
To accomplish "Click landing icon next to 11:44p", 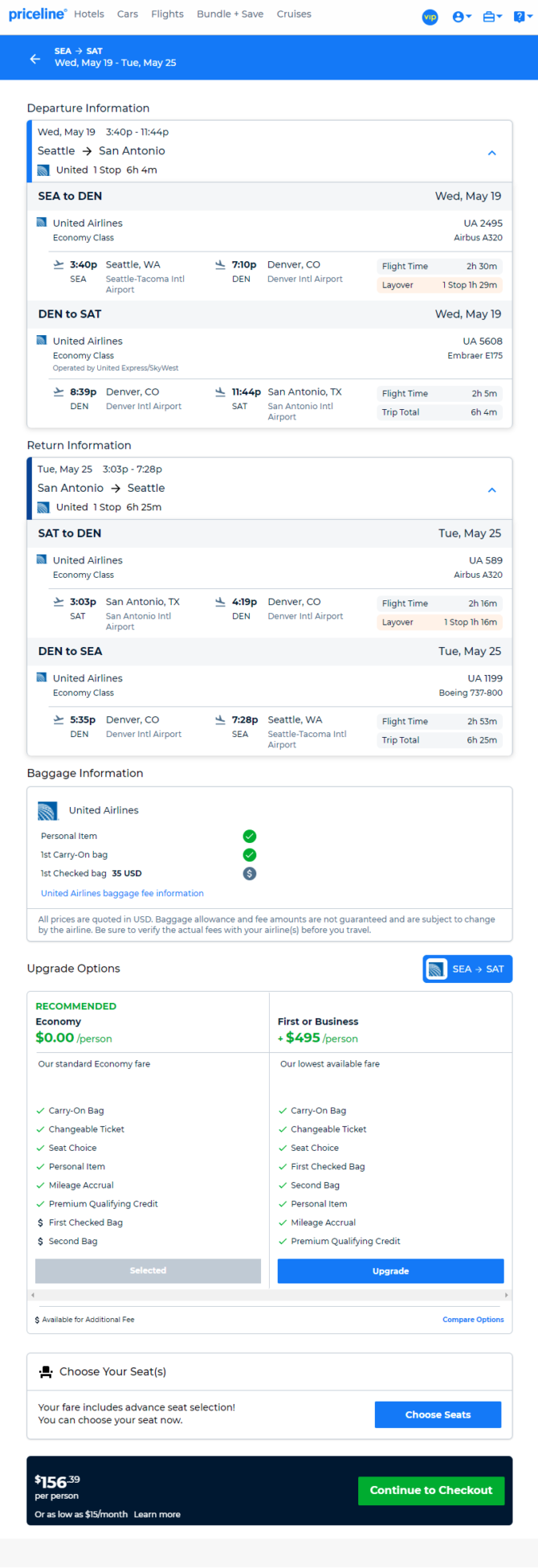I will 220,392.
